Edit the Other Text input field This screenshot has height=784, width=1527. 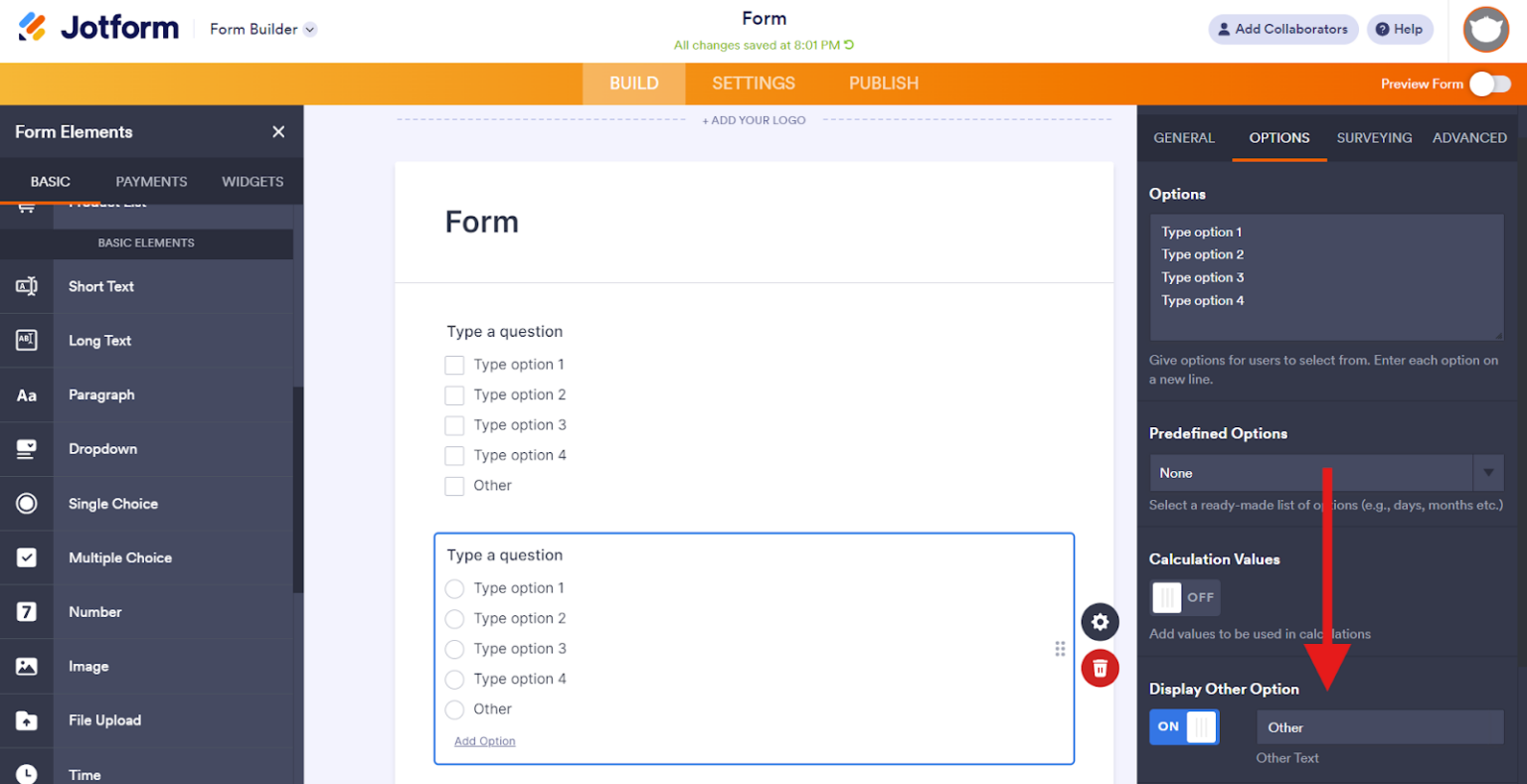click(x=1380, y=726)
